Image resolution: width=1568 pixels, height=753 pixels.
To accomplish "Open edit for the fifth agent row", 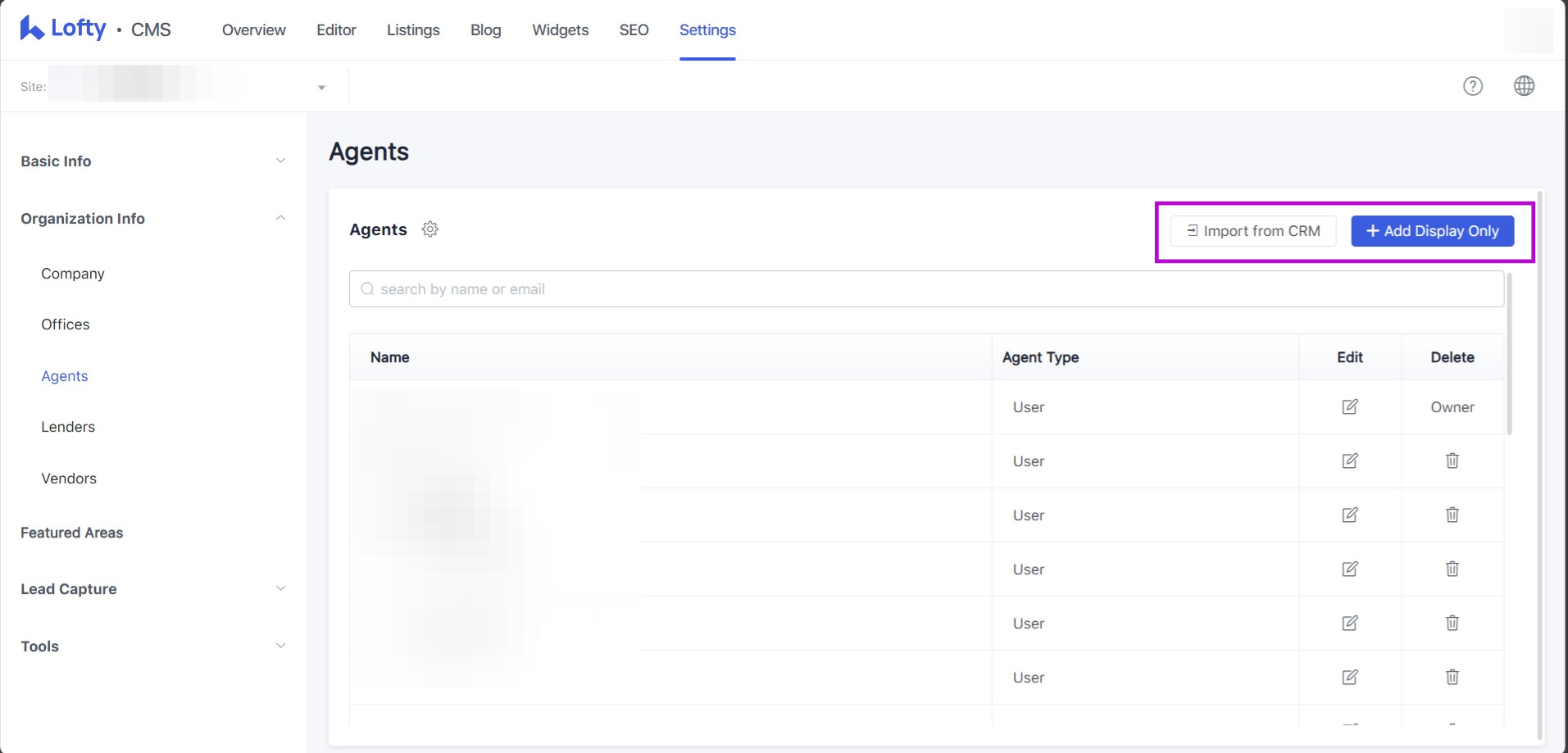I will coord(1349,623).
